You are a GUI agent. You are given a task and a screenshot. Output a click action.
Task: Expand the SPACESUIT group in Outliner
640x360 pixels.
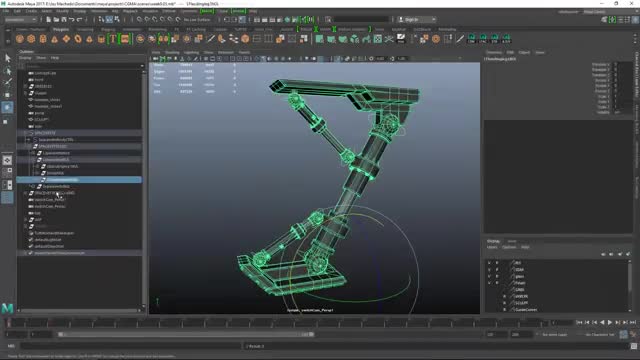tap(26, 133)
